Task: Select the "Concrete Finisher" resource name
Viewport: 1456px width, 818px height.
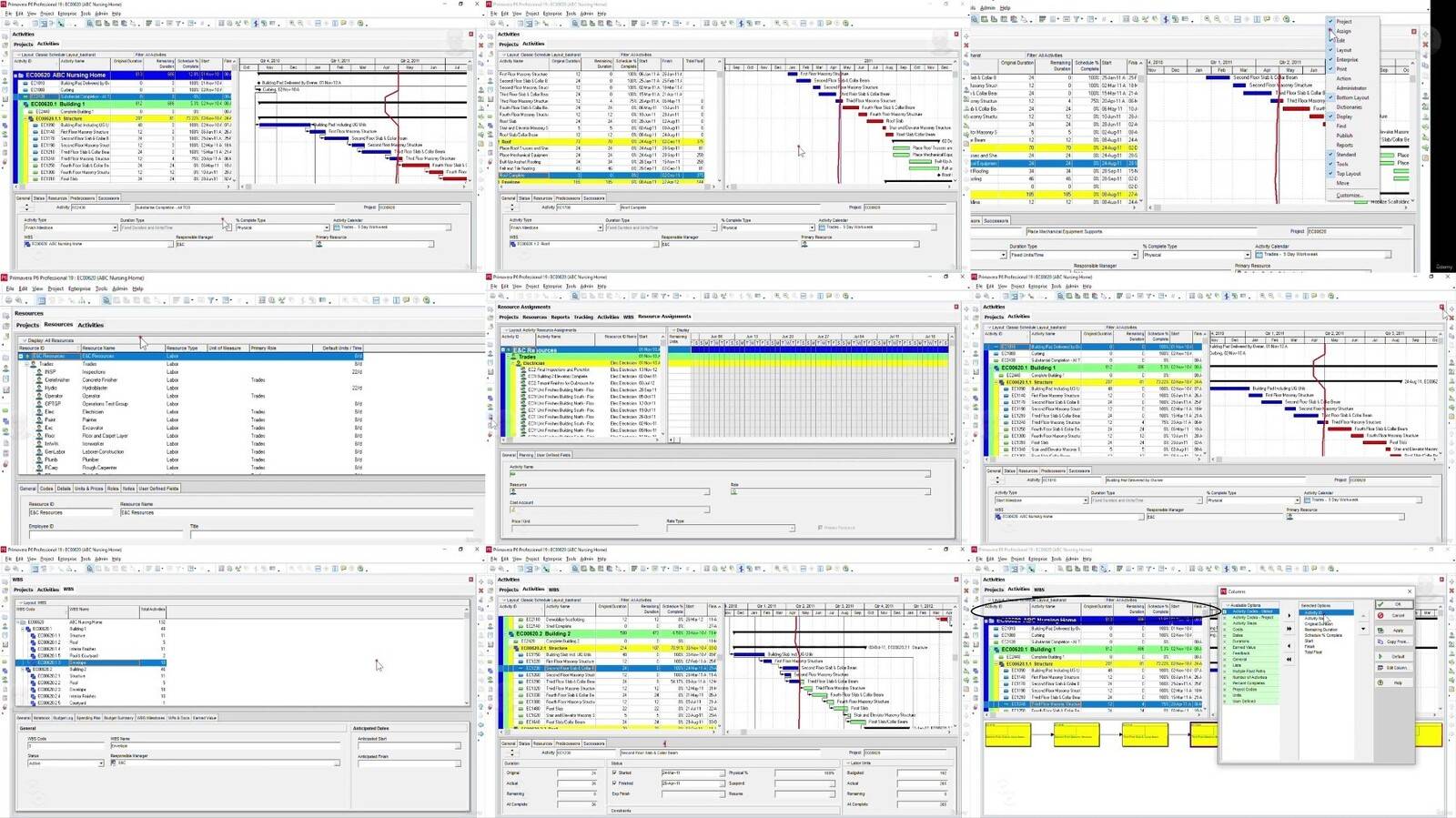Action: click(100, 380)
